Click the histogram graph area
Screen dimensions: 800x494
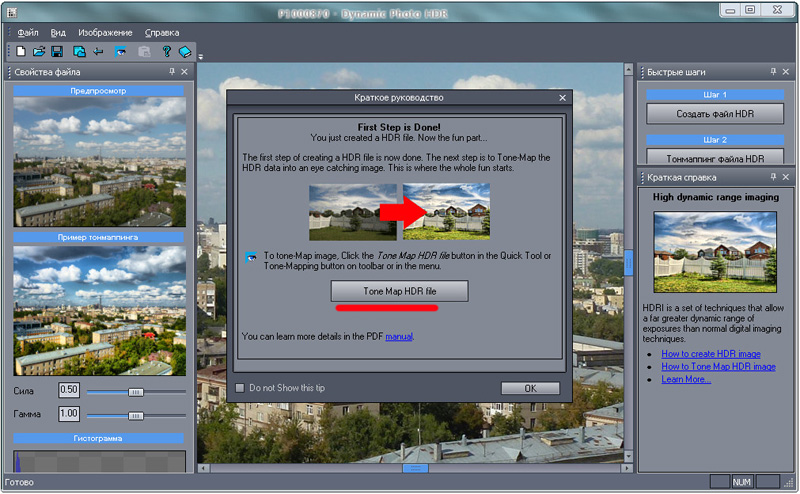99,461
